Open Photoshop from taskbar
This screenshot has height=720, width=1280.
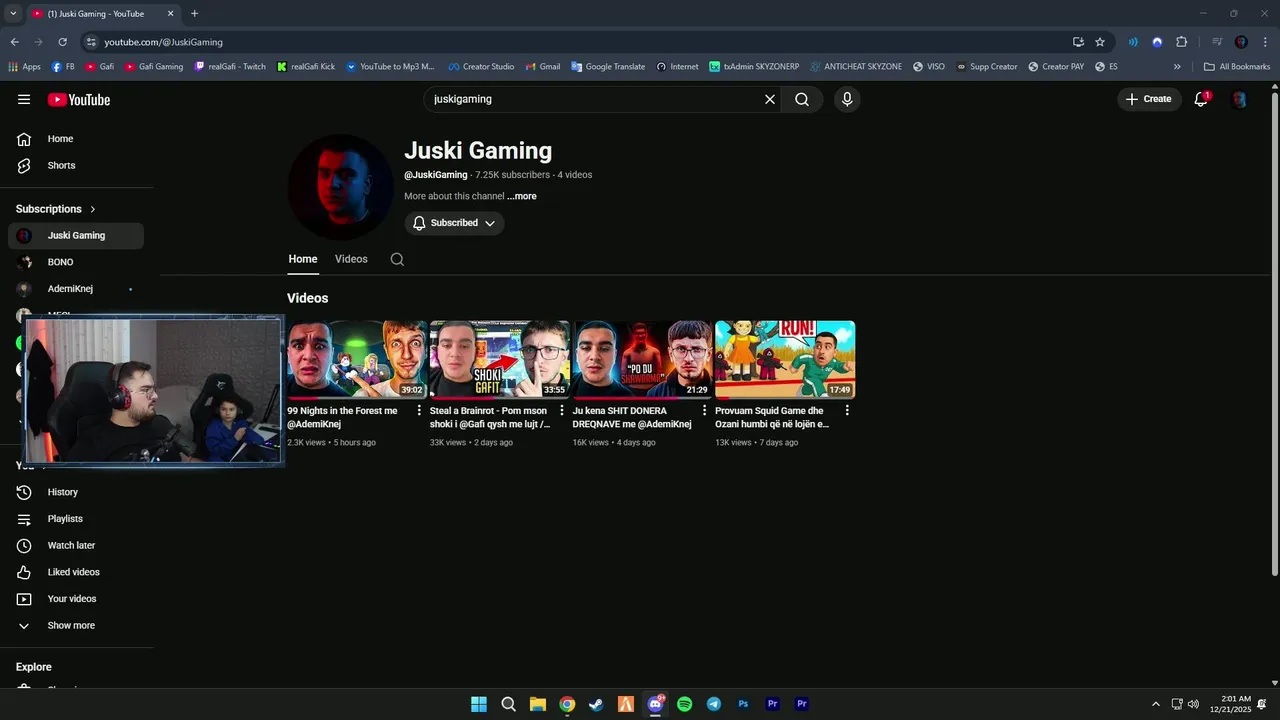coord(743,704)
